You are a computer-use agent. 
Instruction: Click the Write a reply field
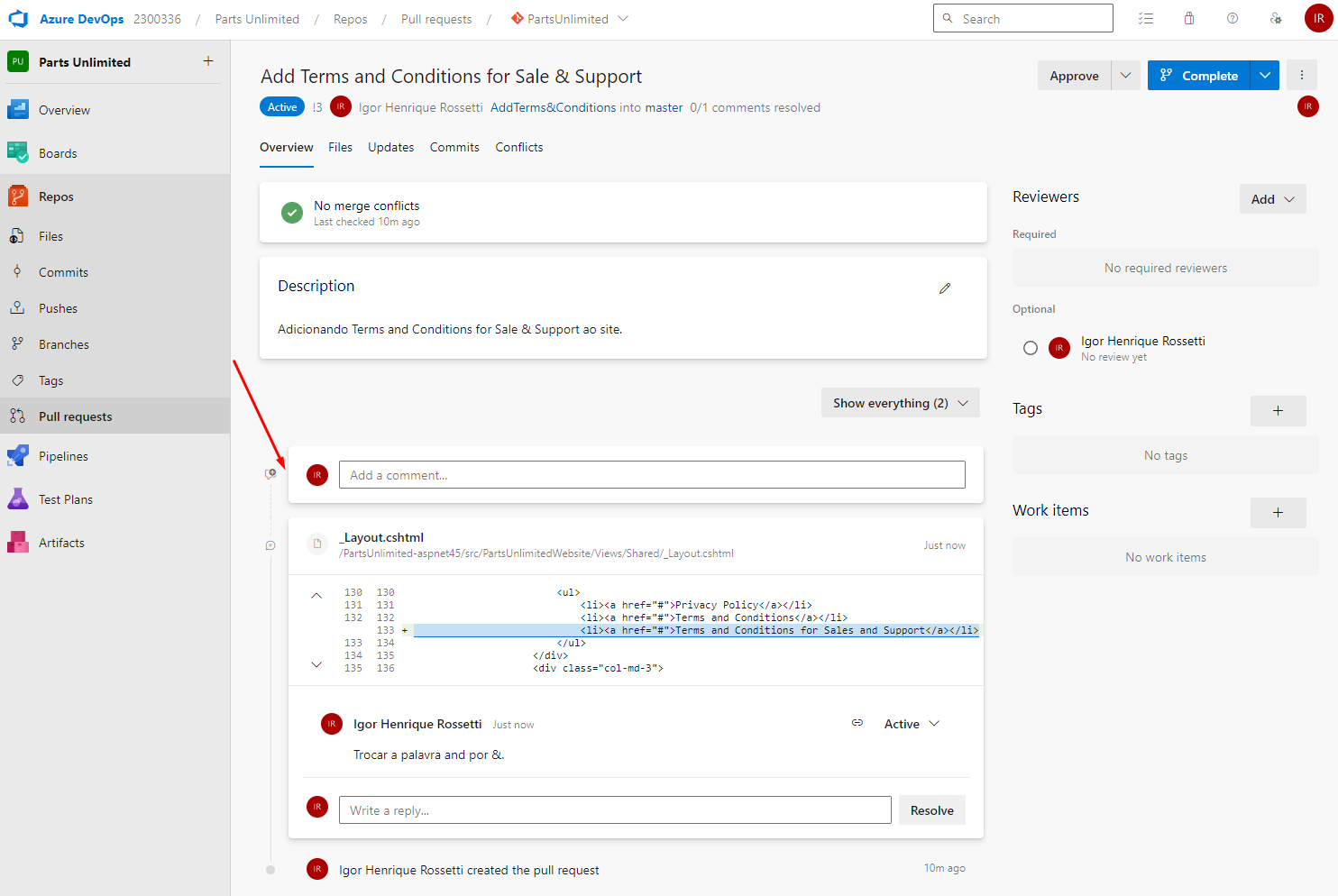tap(615, 810)
